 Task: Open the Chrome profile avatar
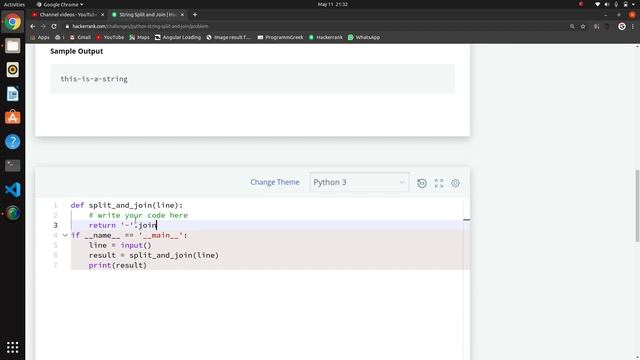[x=622, y=26]
